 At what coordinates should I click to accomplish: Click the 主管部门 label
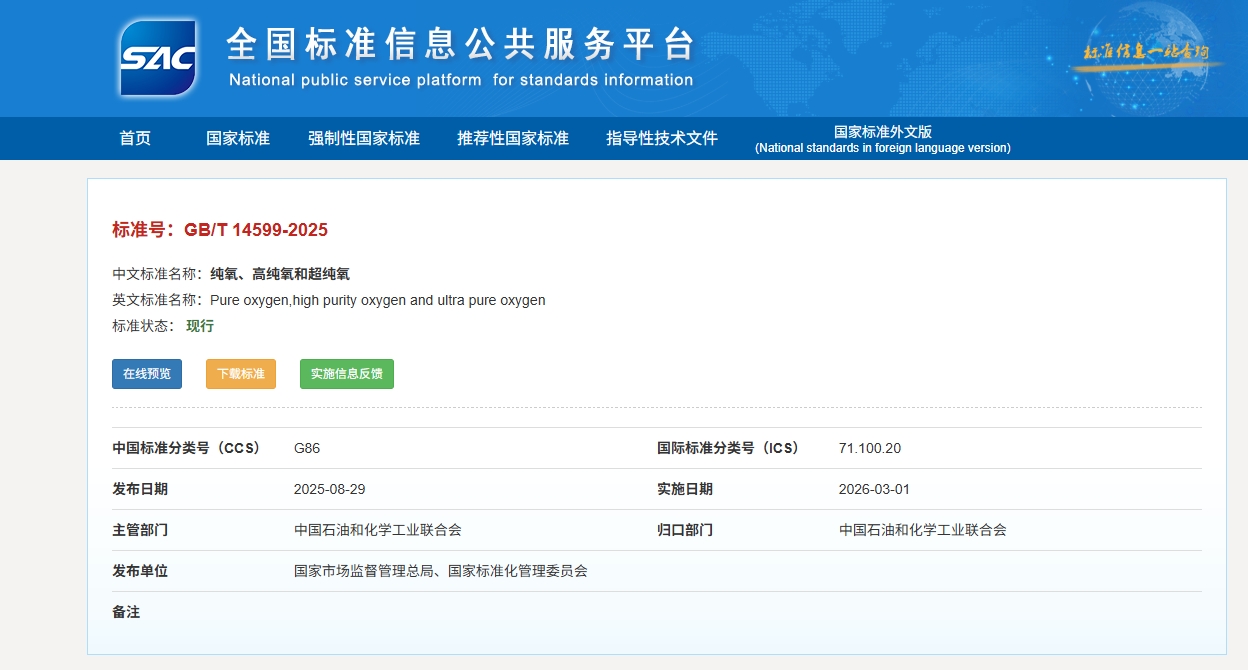[140, 530]
